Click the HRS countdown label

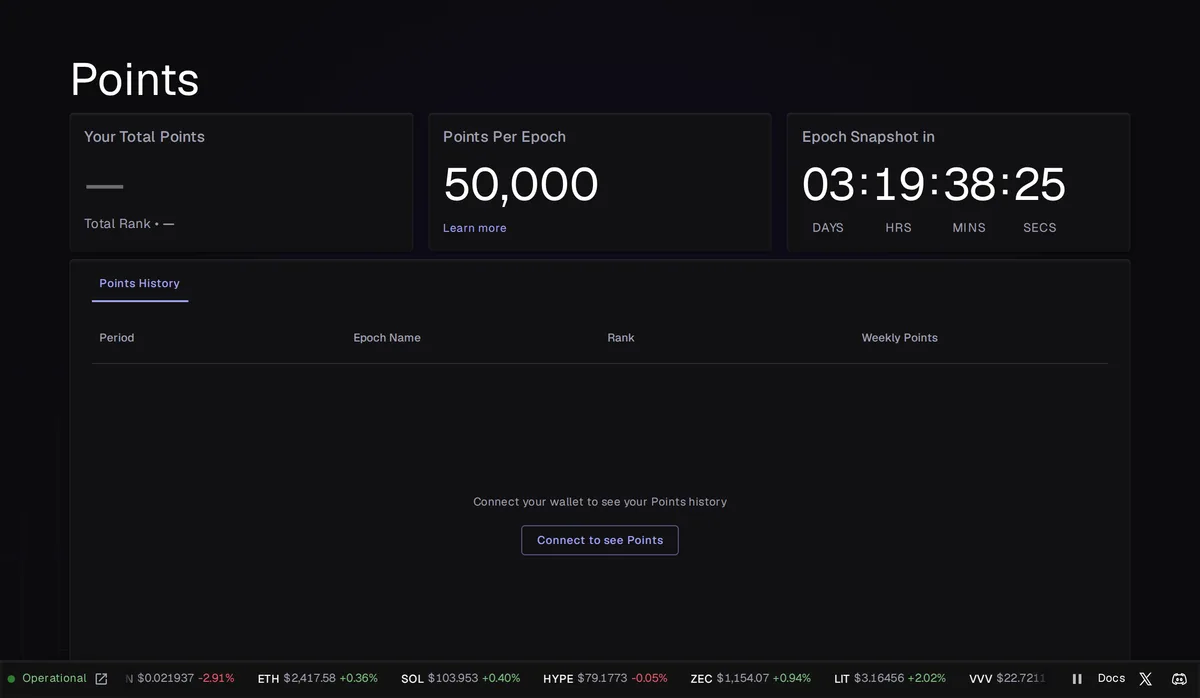(x=898, y=228)
